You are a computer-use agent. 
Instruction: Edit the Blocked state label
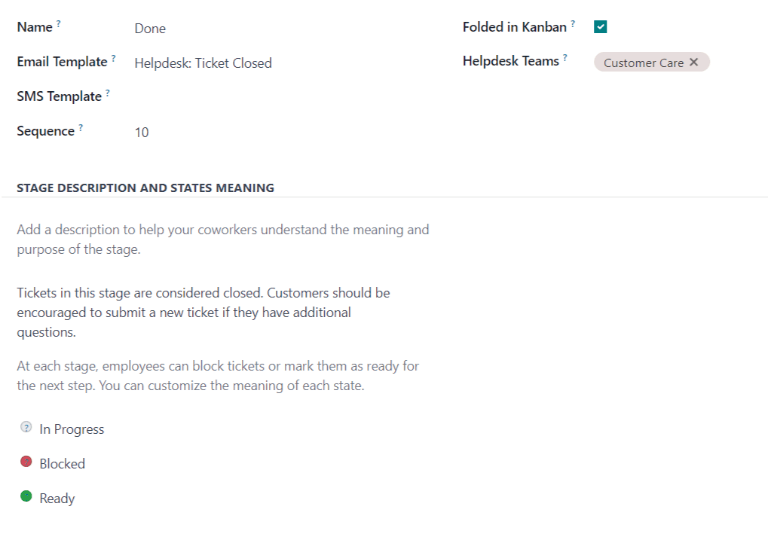(x=63, y=464)
